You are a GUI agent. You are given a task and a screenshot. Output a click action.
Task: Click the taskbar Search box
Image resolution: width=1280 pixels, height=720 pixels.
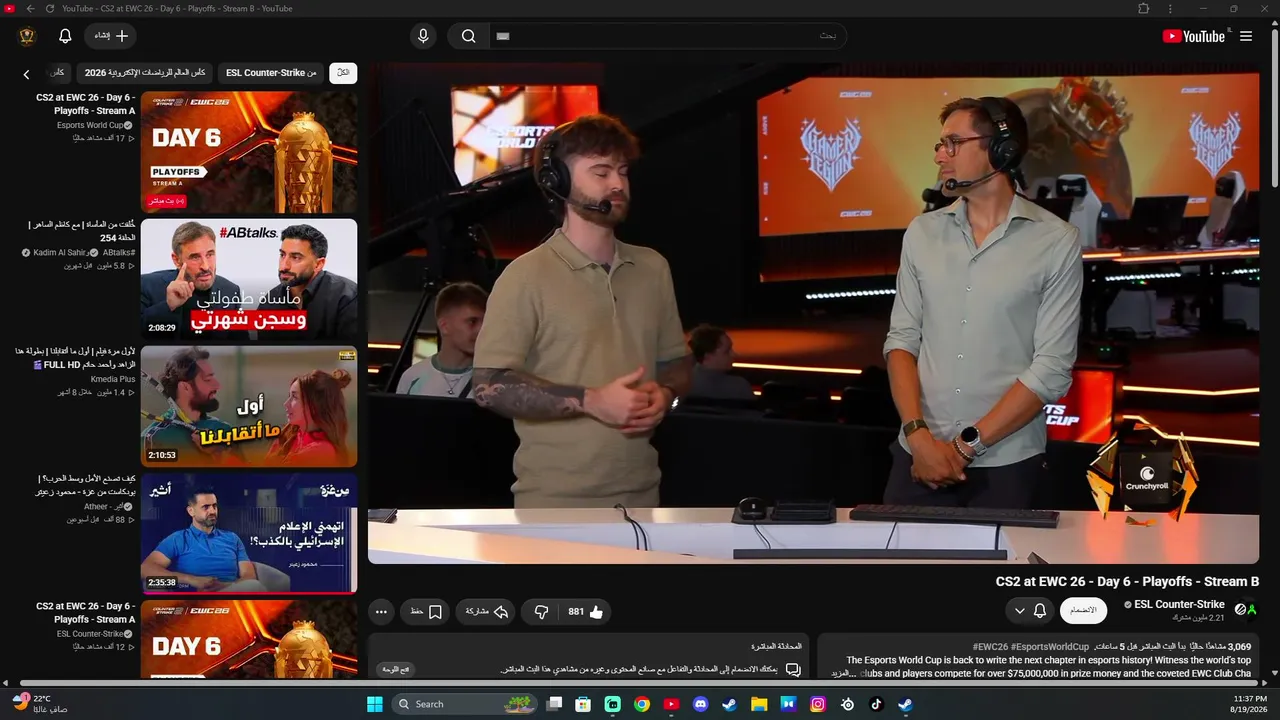[x=465, y=704]
